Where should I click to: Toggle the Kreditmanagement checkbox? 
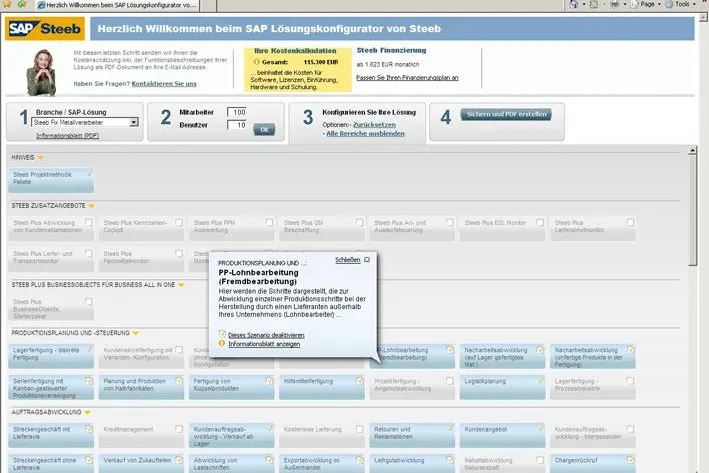179,429
